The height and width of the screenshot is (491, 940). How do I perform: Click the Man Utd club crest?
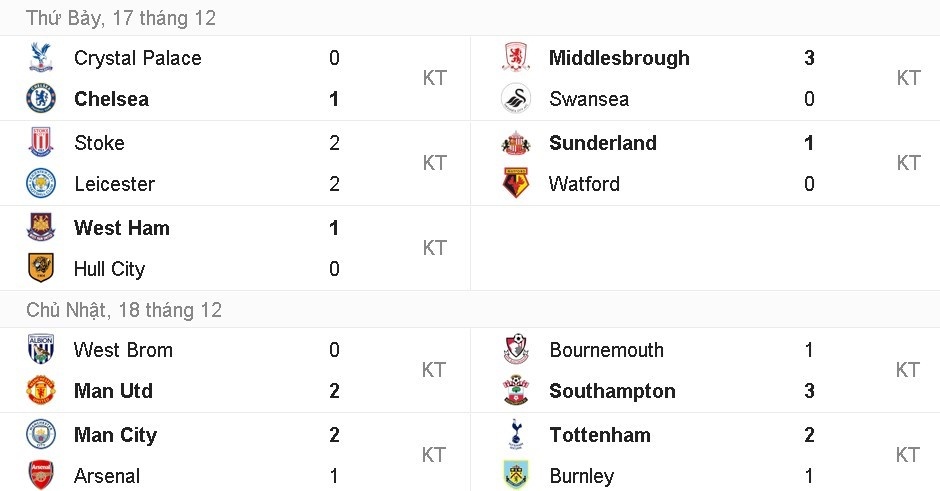click(41, 391)
